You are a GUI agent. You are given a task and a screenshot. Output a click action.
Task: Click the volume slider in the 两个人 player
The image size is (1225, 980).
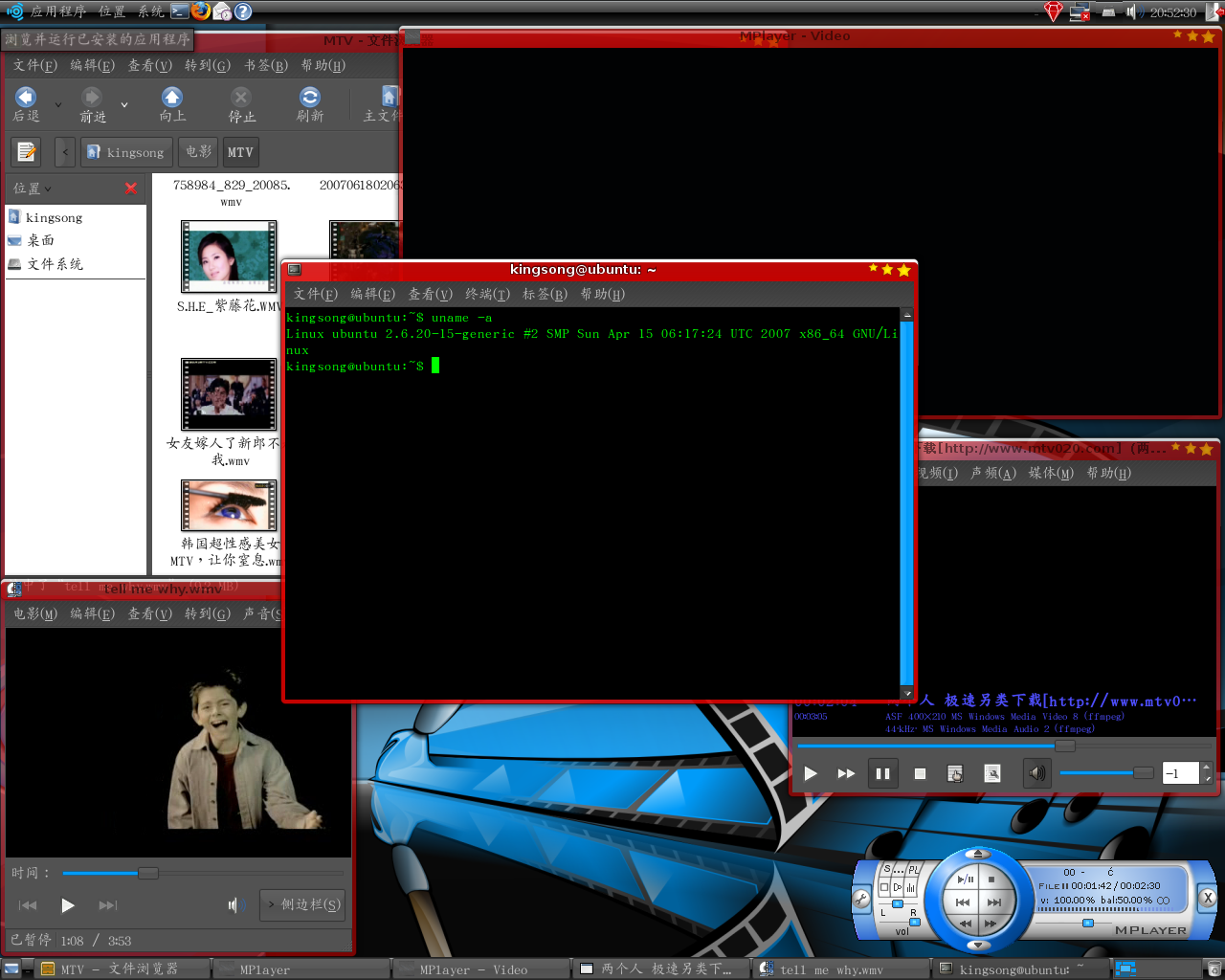(1106, 772)
